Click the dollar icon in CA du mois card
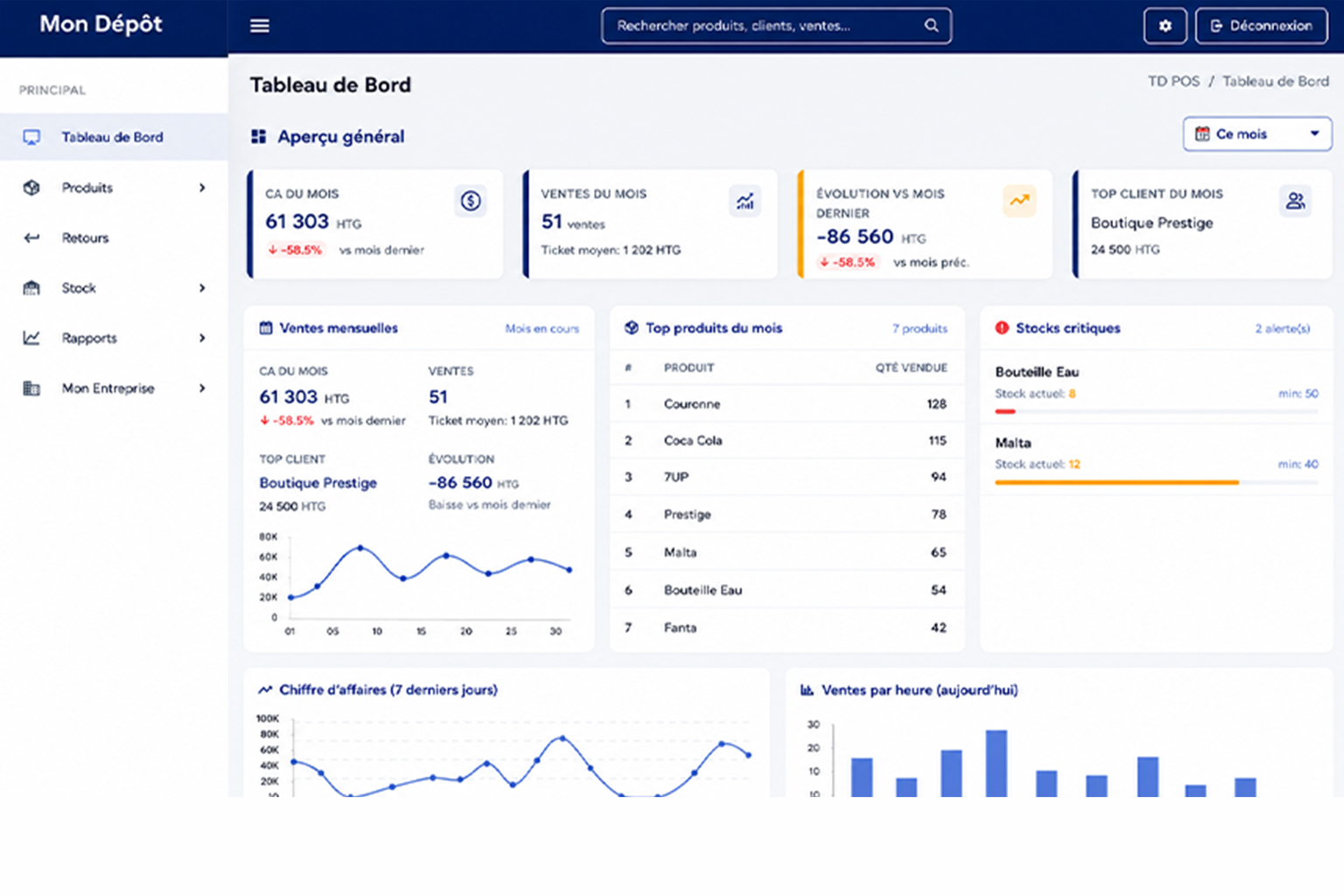 pyautogui.click(x=471, y=201)
